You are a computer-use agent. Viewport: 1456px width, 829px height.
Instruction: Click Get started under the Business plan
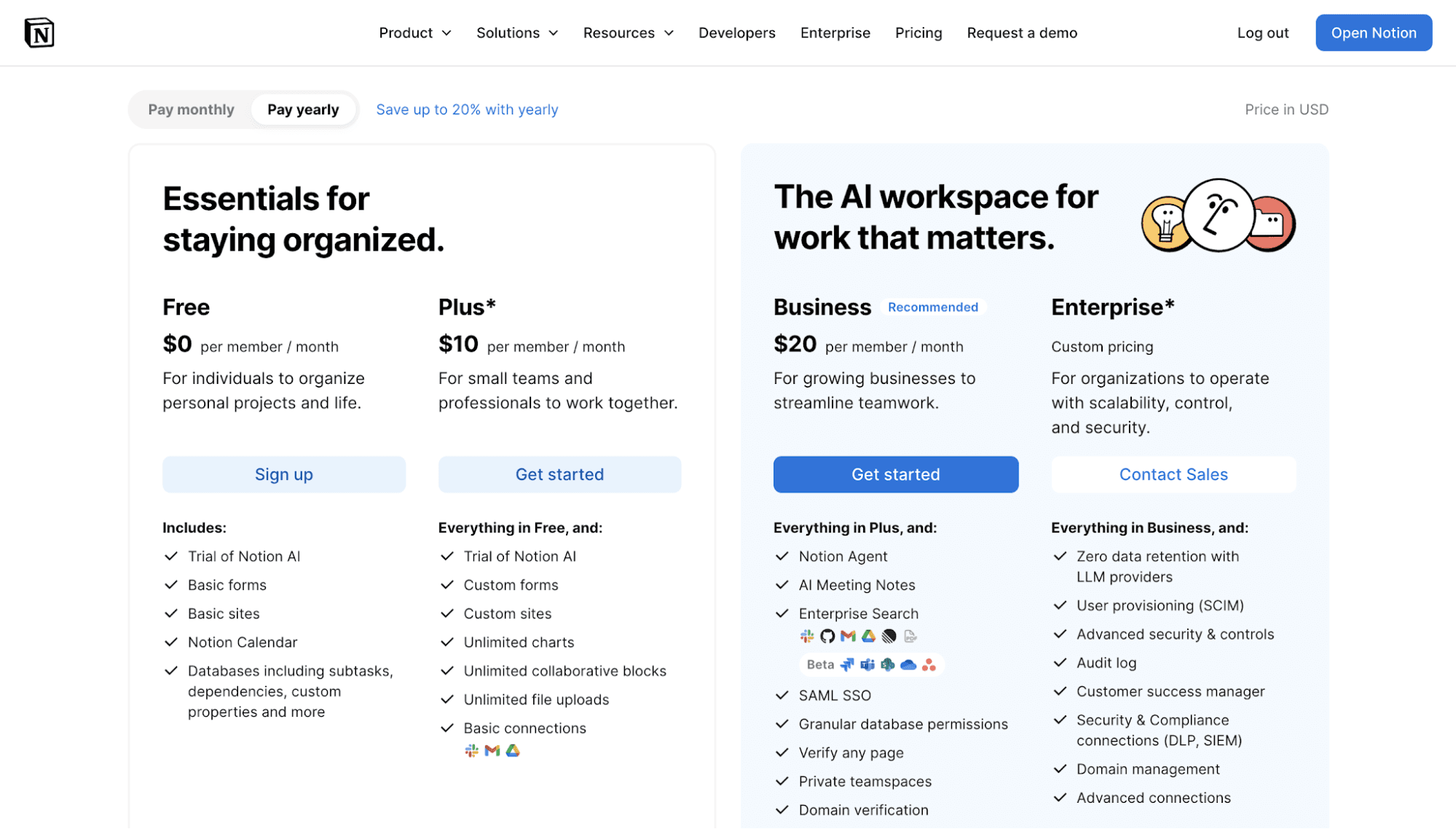[896, 475]
